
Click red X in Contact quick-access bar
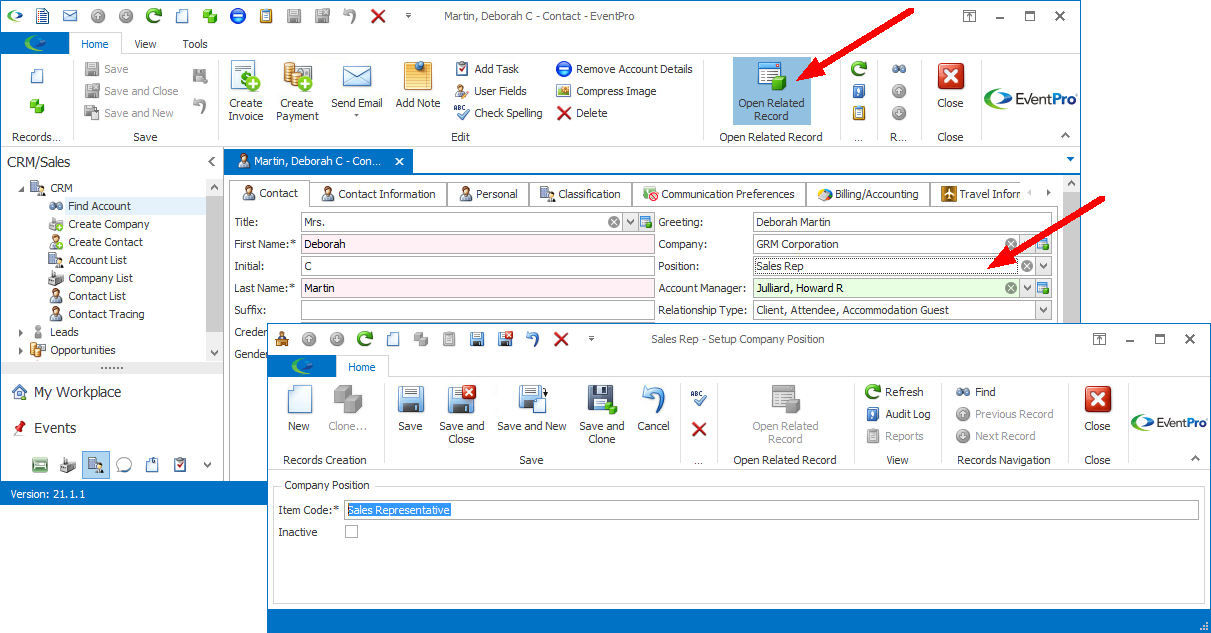[378, 16]
